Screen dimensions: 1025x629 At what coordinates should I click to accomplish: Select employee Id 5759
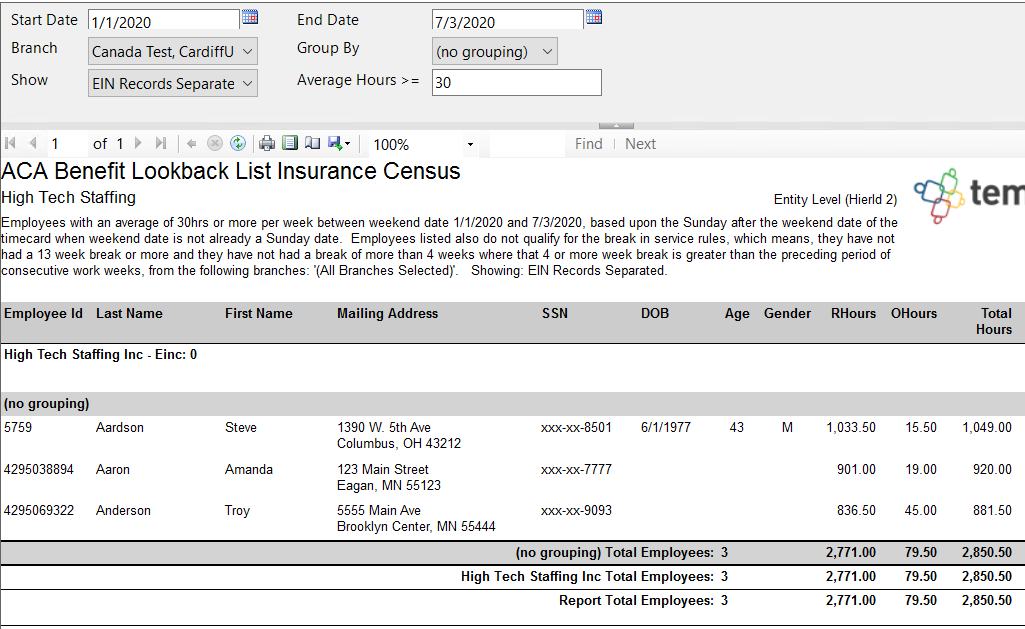(18, 427)
